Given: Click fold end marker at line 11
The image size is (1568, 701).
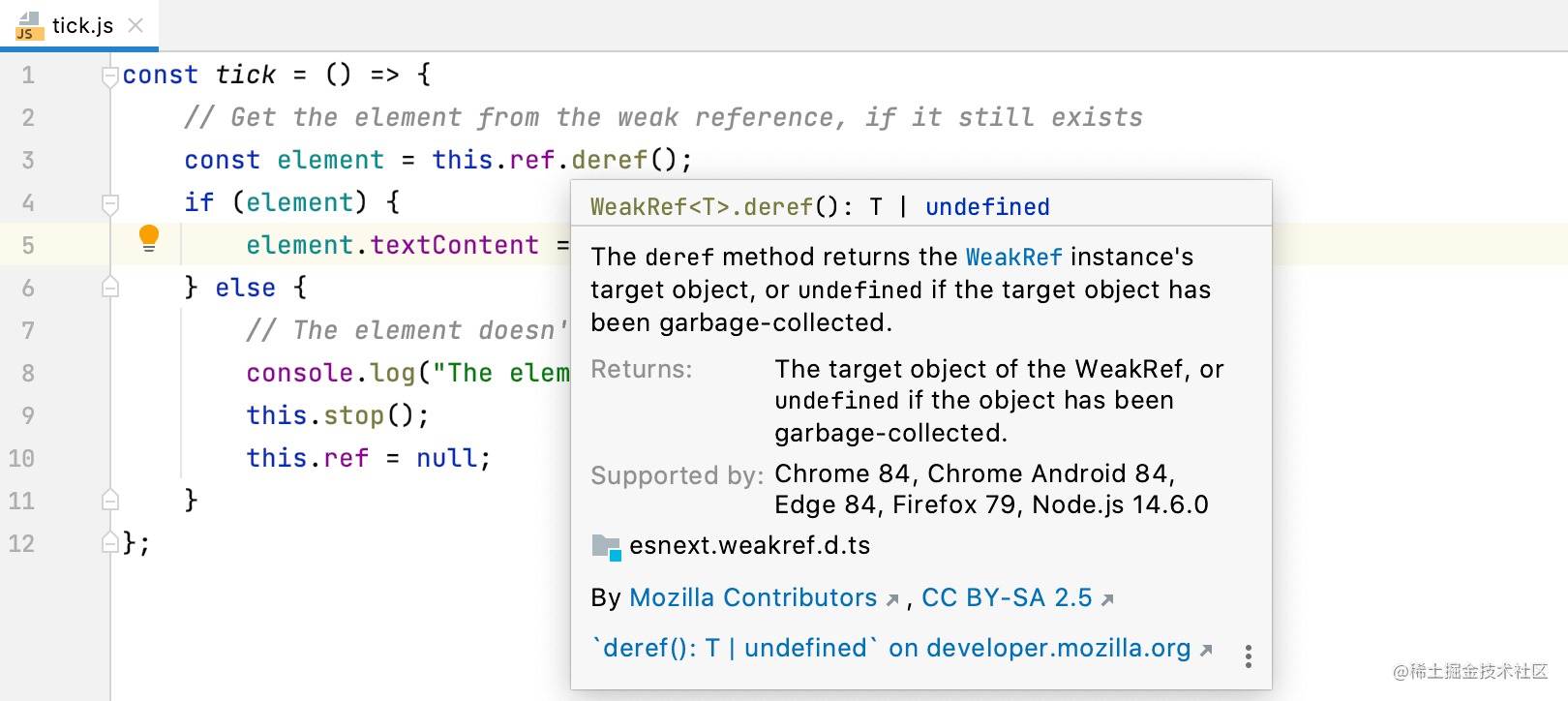Looking at the screenshot, I should (x=110, y=501).
